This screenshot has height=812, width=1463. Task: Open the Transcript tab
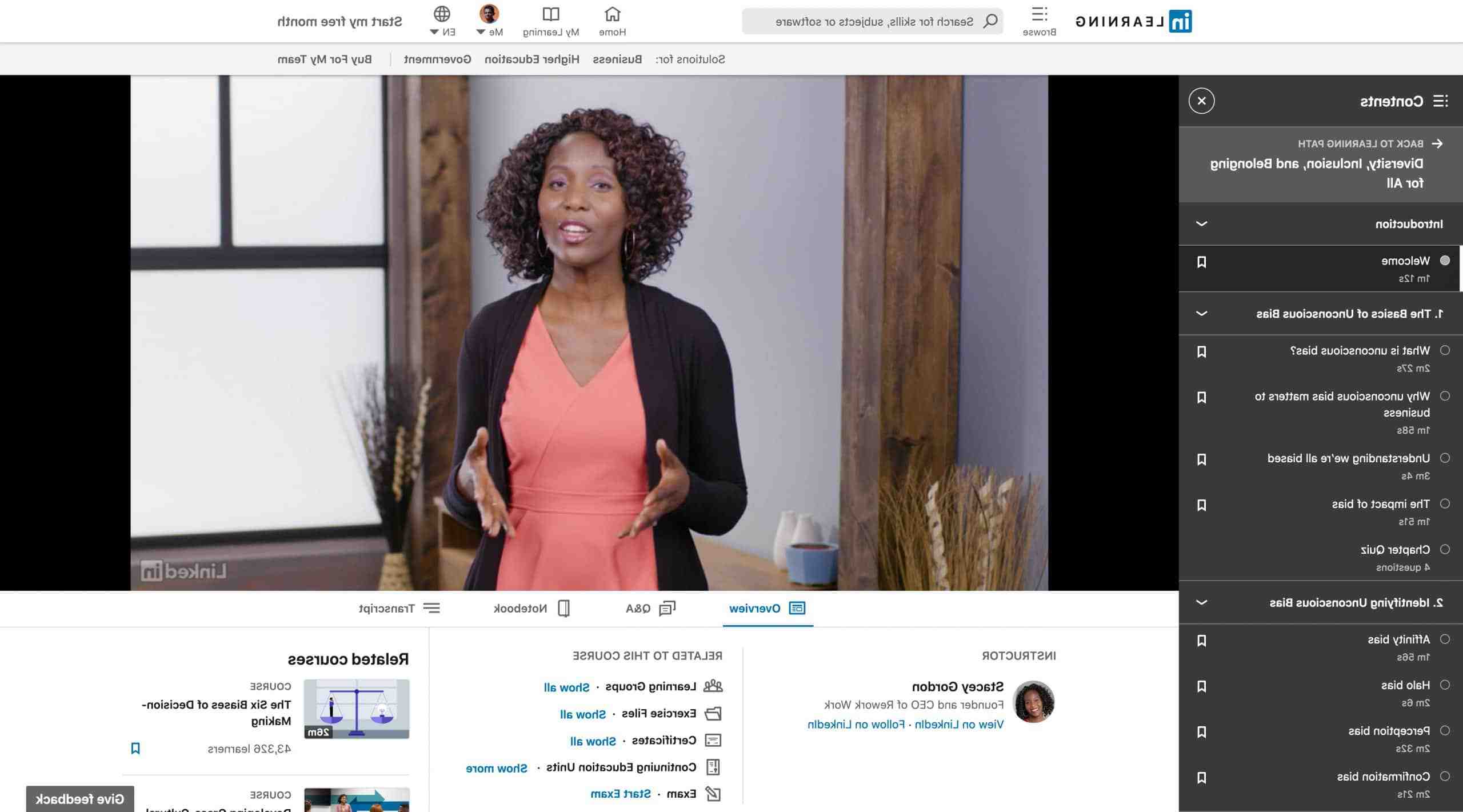399,608
